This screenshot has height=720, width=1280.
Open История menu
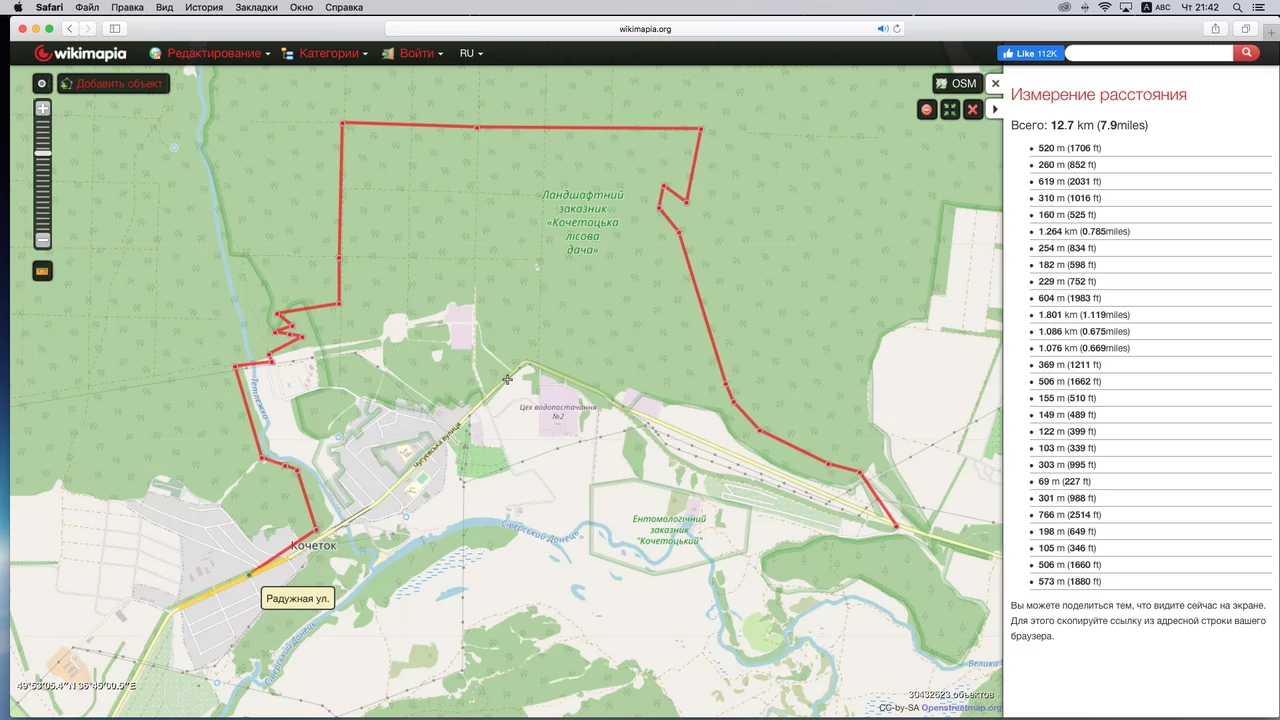click(204, 7)
